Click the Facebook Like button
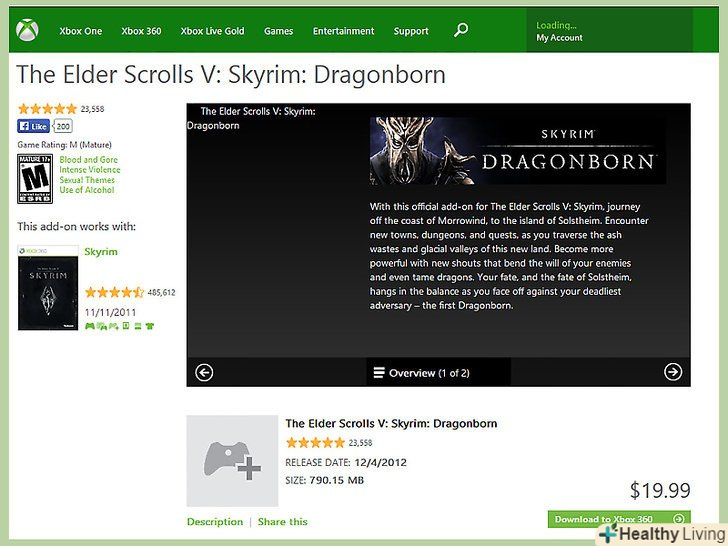The height and width of the screenshot is (546, 728). pos(33,126)
